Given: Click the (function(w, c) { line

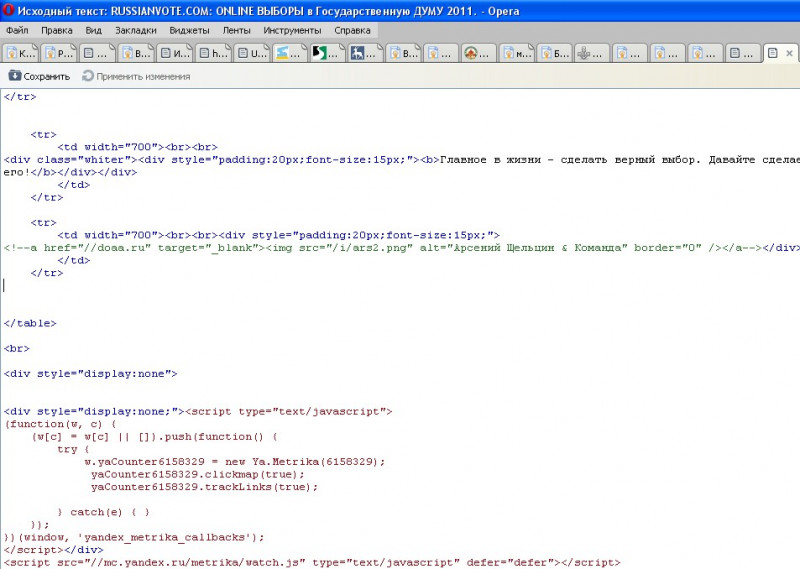Looking at the screenshot, I should click(61, 424).
